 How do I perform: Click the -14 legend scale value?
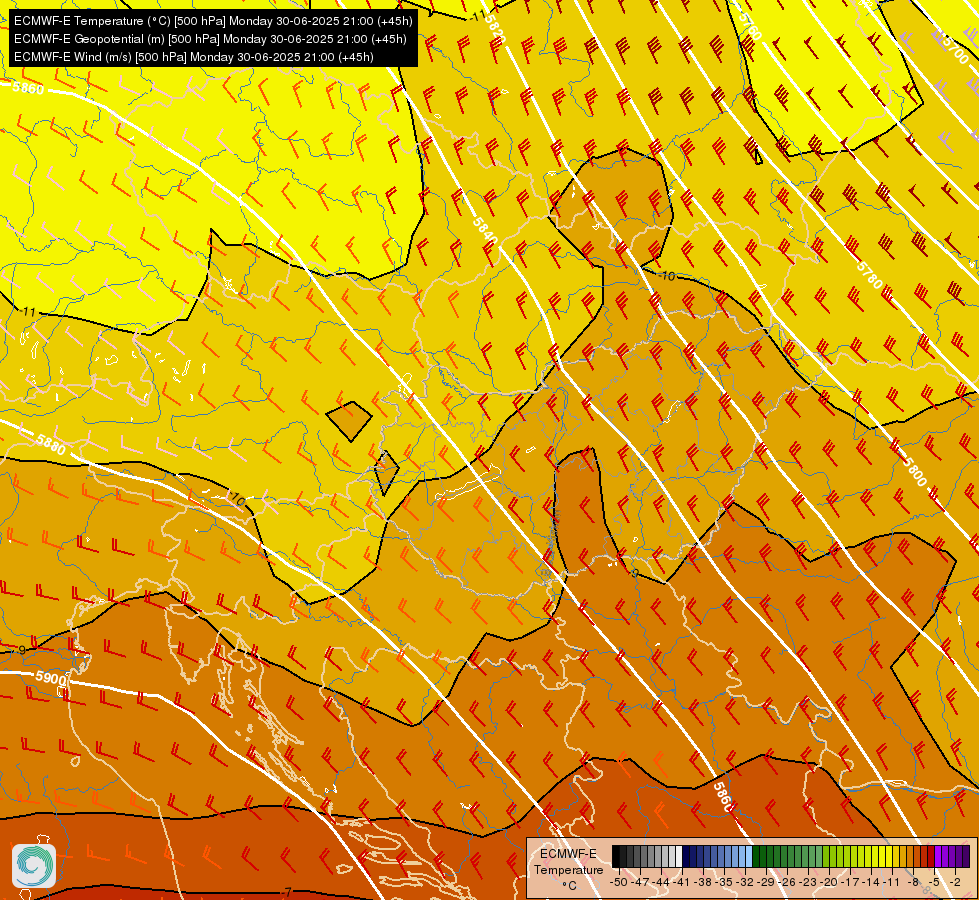coord(871,882)
